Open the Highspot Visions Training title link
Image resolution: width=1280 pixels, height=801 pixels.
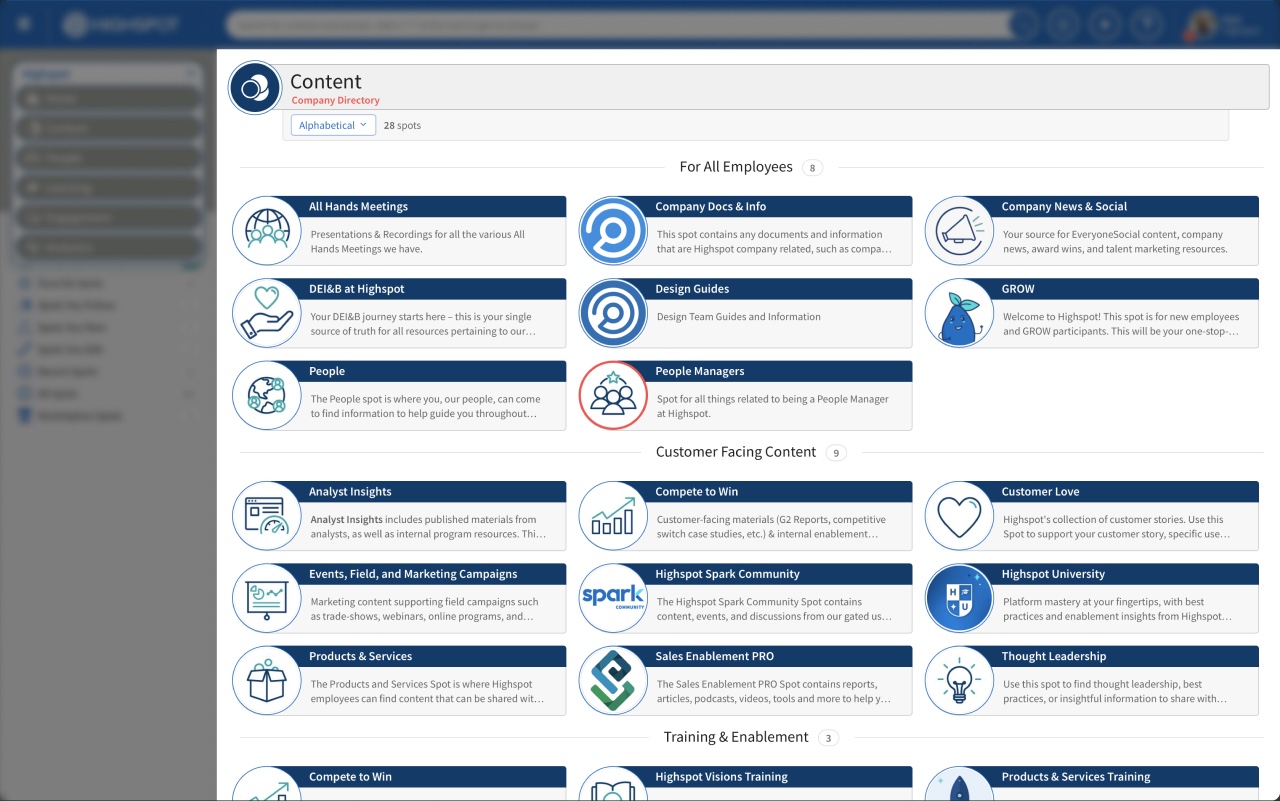pyautogui.click(x=721, y=777)
